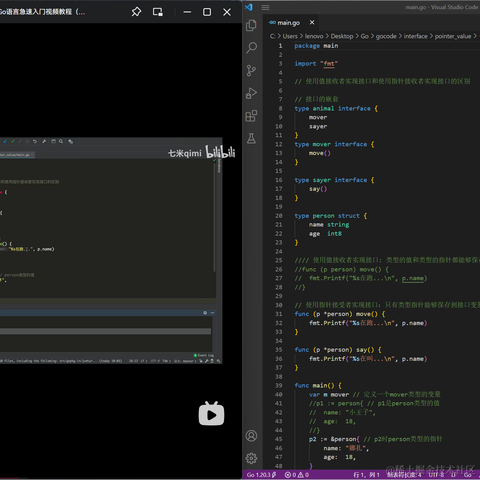Click line number 24 in the gutter
Screen dimensions: 480x480
click(279, 251)
